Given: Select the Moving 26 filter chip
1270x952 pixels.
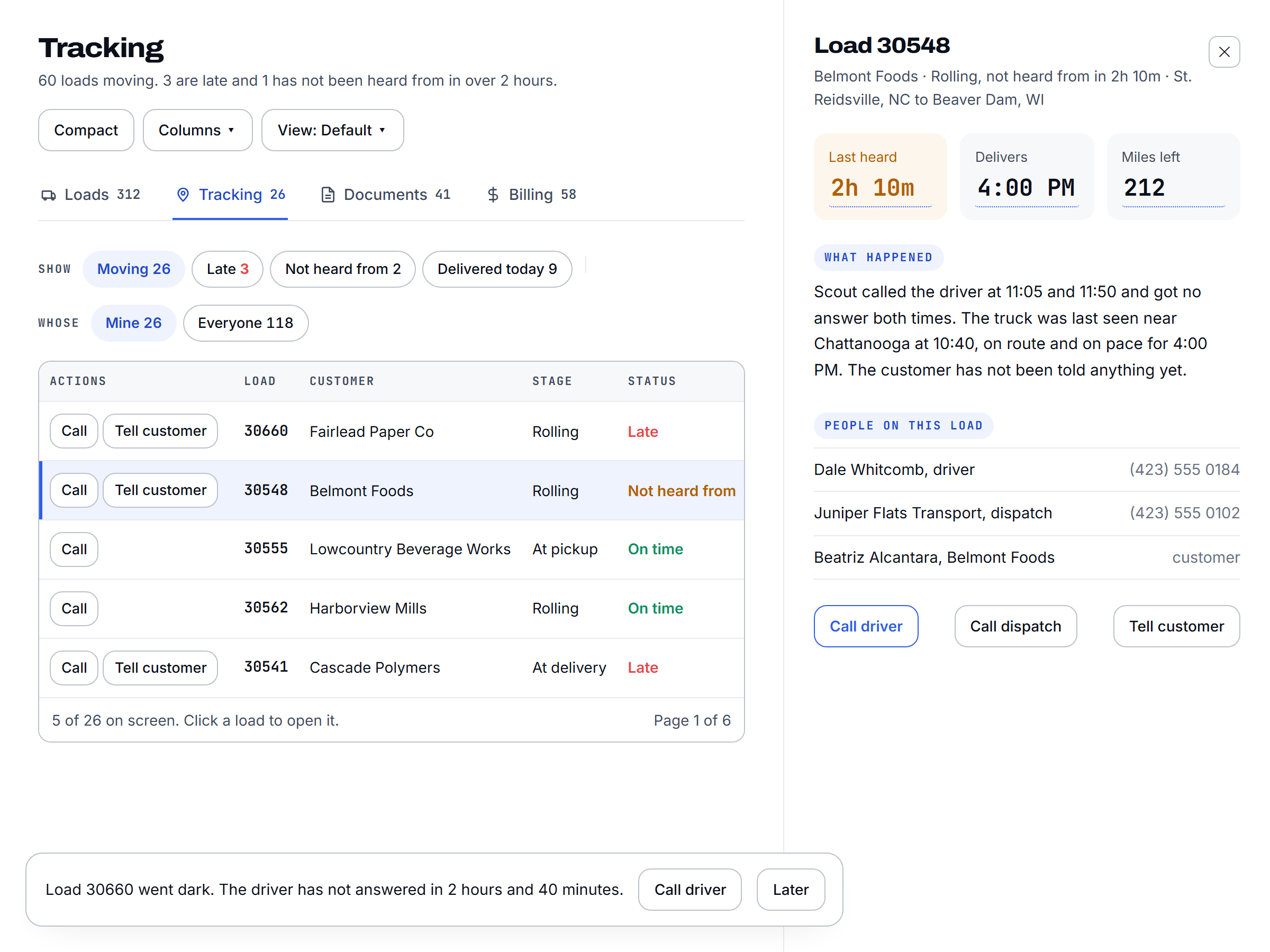Looking at the screenshot, I should pyautogui.click(x=134, y=269).
